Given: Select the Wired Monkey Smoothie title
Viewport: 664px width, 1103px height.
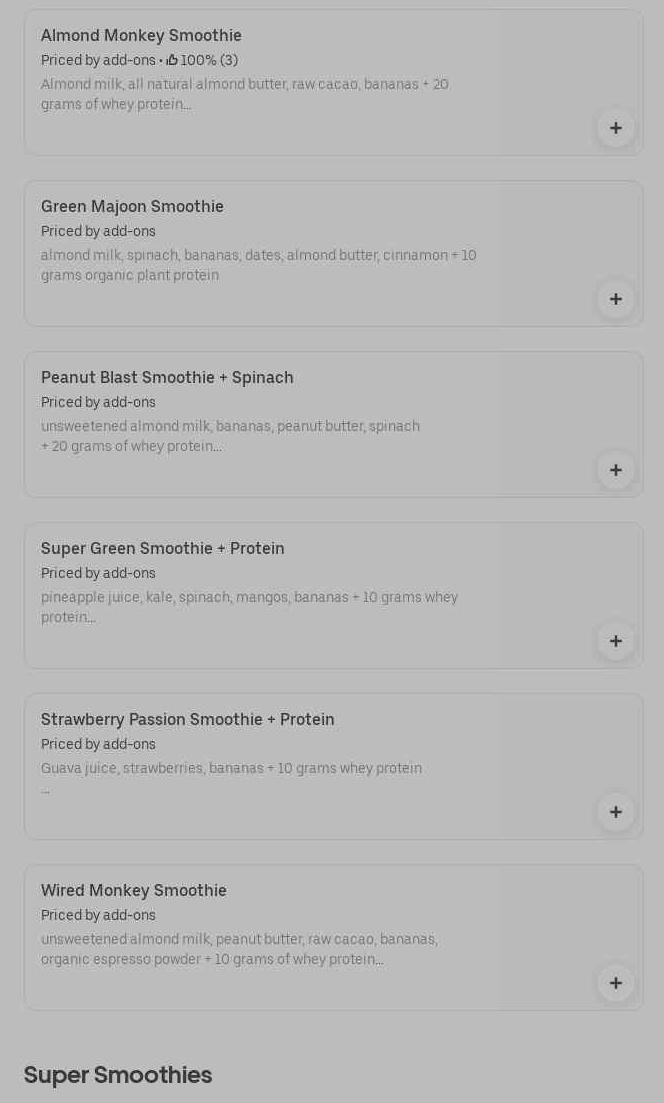Looking at the screenshot, I should tap(134, 891).
